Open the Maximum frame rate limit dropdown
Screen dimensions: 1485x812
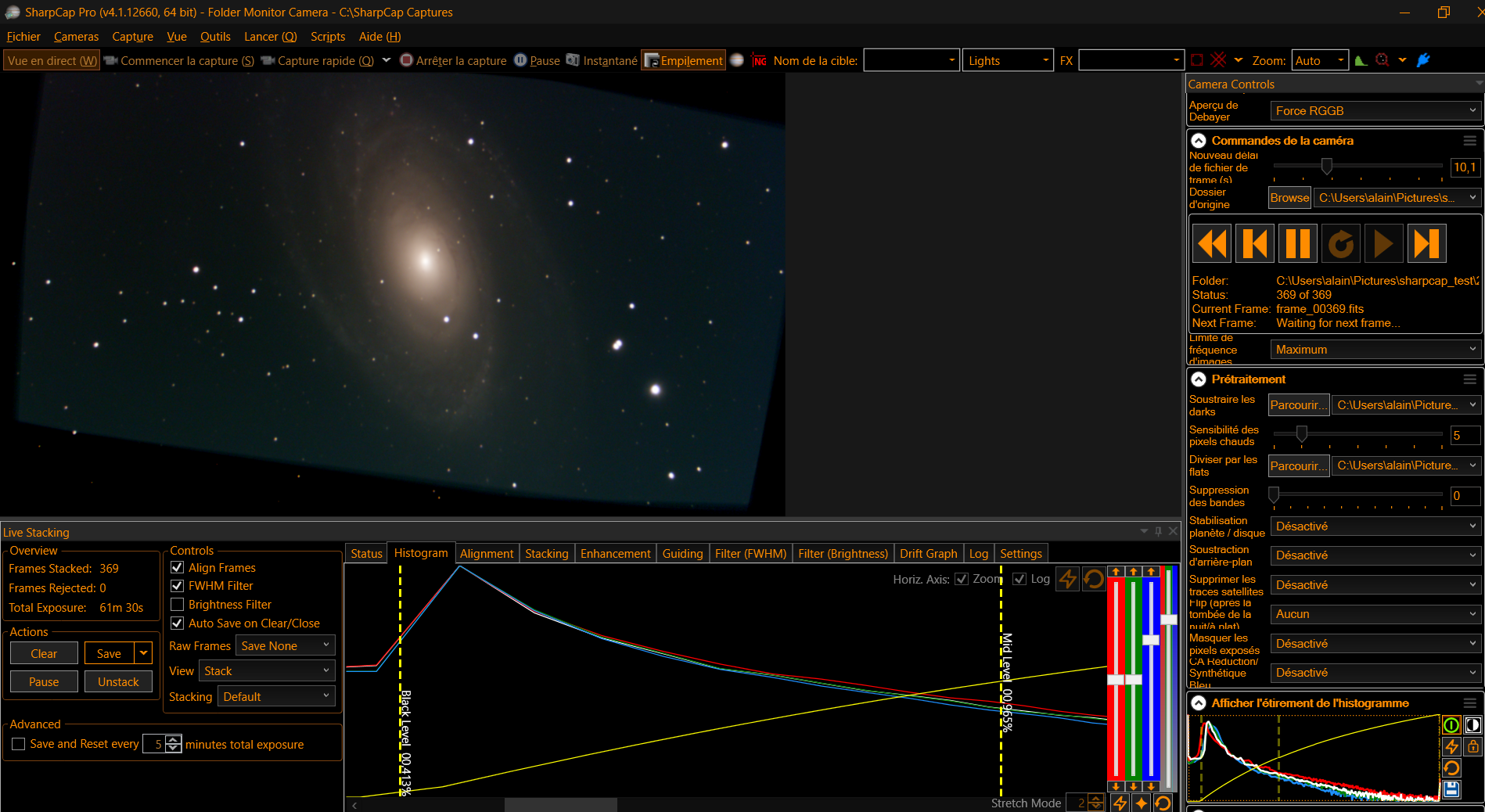point(1375,350)
